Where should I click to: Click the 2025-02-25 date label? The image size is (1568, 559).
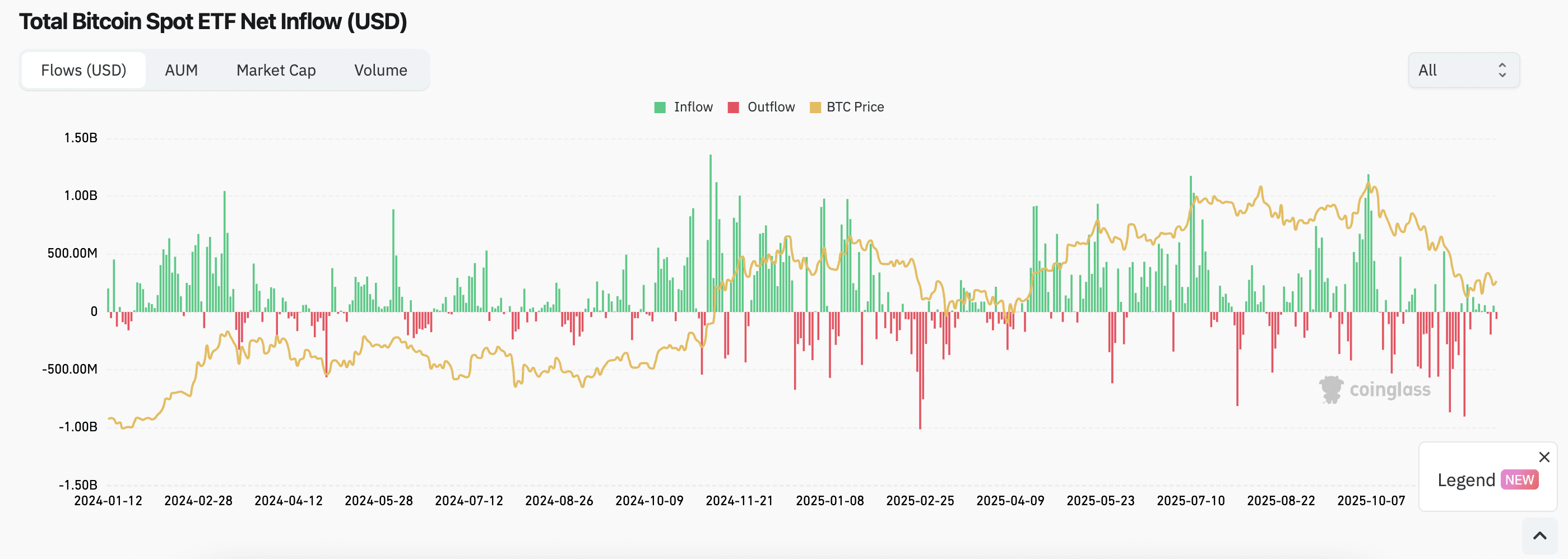[920, 501]
